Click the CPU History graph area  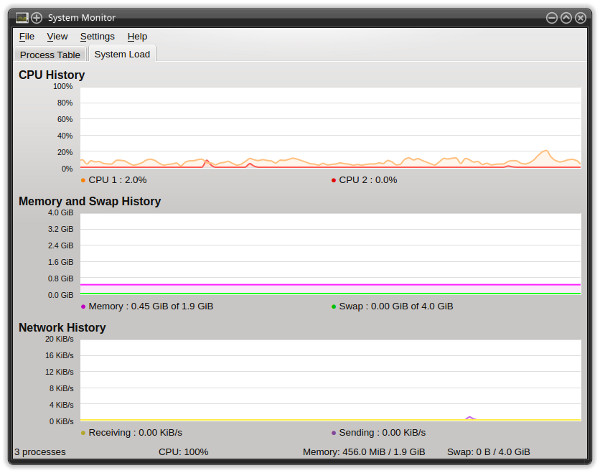330,128
